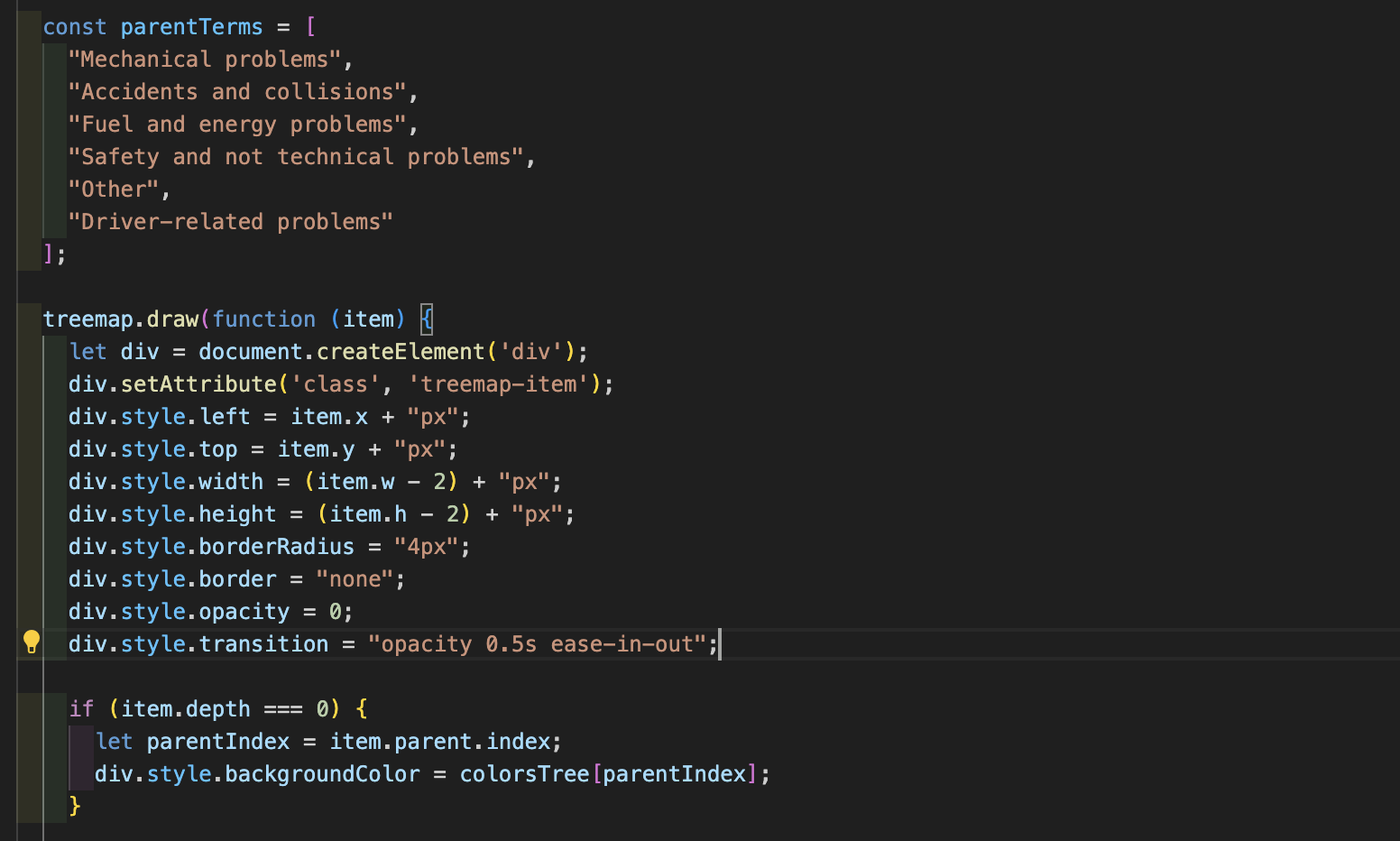Viewport: 1400px width, 841px height.
Task: Click the treemap identifier before .draw
Action: (87, 319)
